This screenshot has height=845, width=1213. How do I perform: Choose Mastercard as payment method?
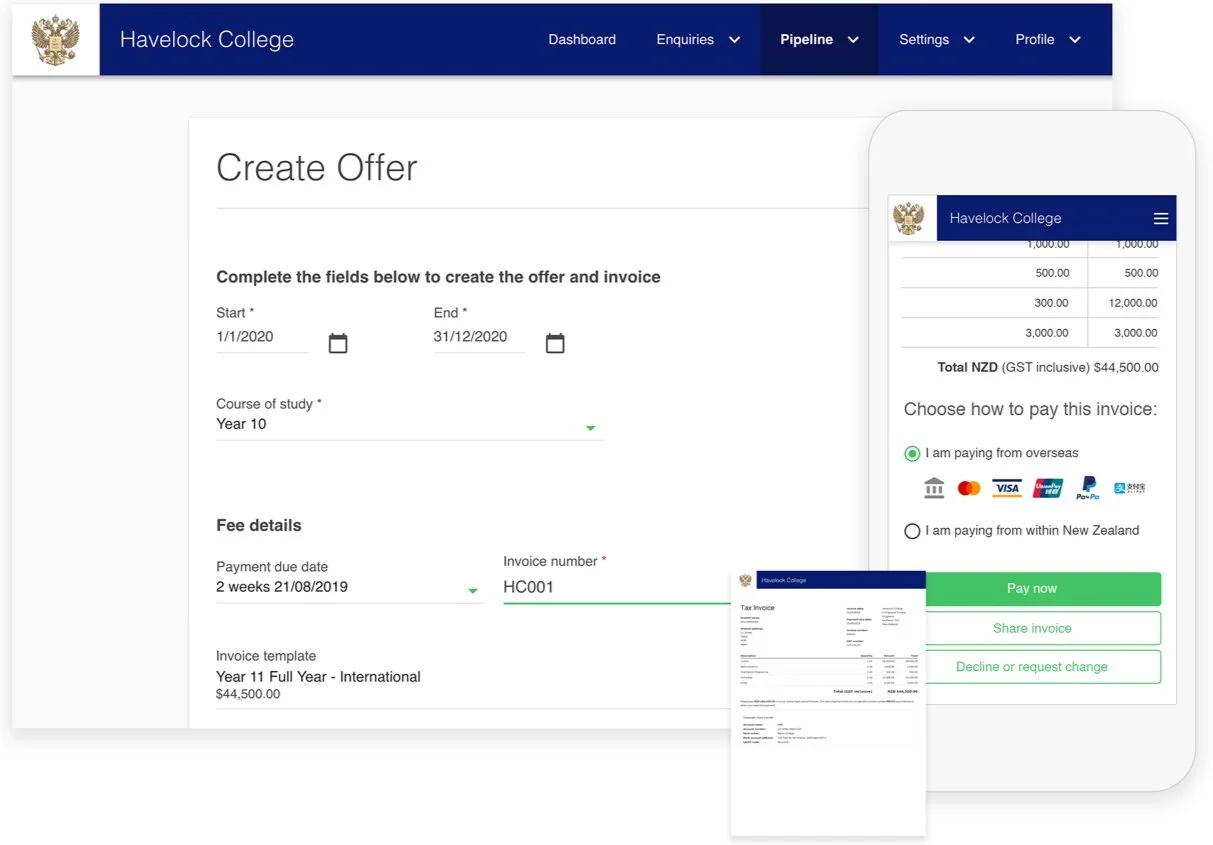point(968,488)
